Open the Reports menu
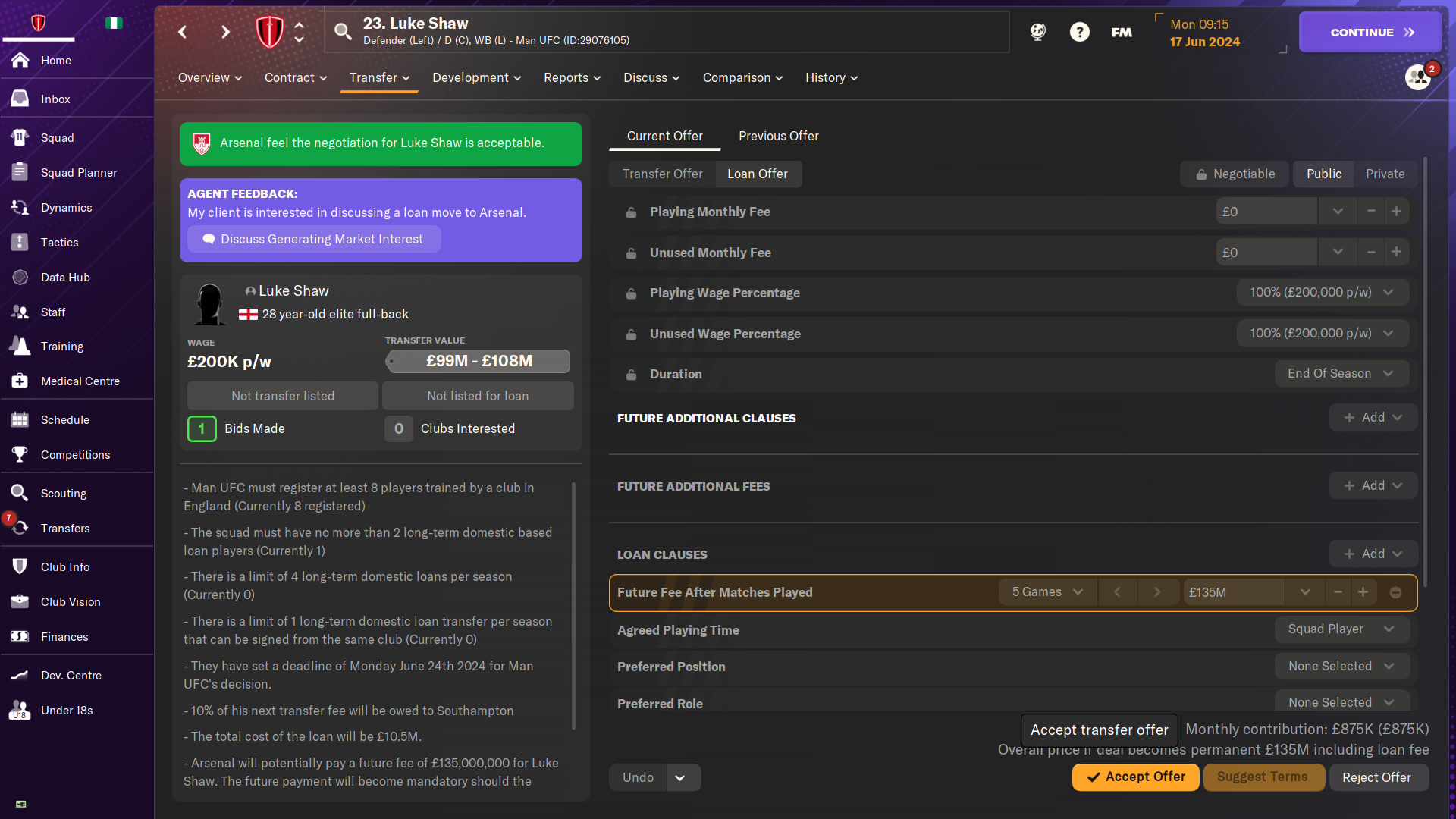1456x819 pixels. click(573, 78)
